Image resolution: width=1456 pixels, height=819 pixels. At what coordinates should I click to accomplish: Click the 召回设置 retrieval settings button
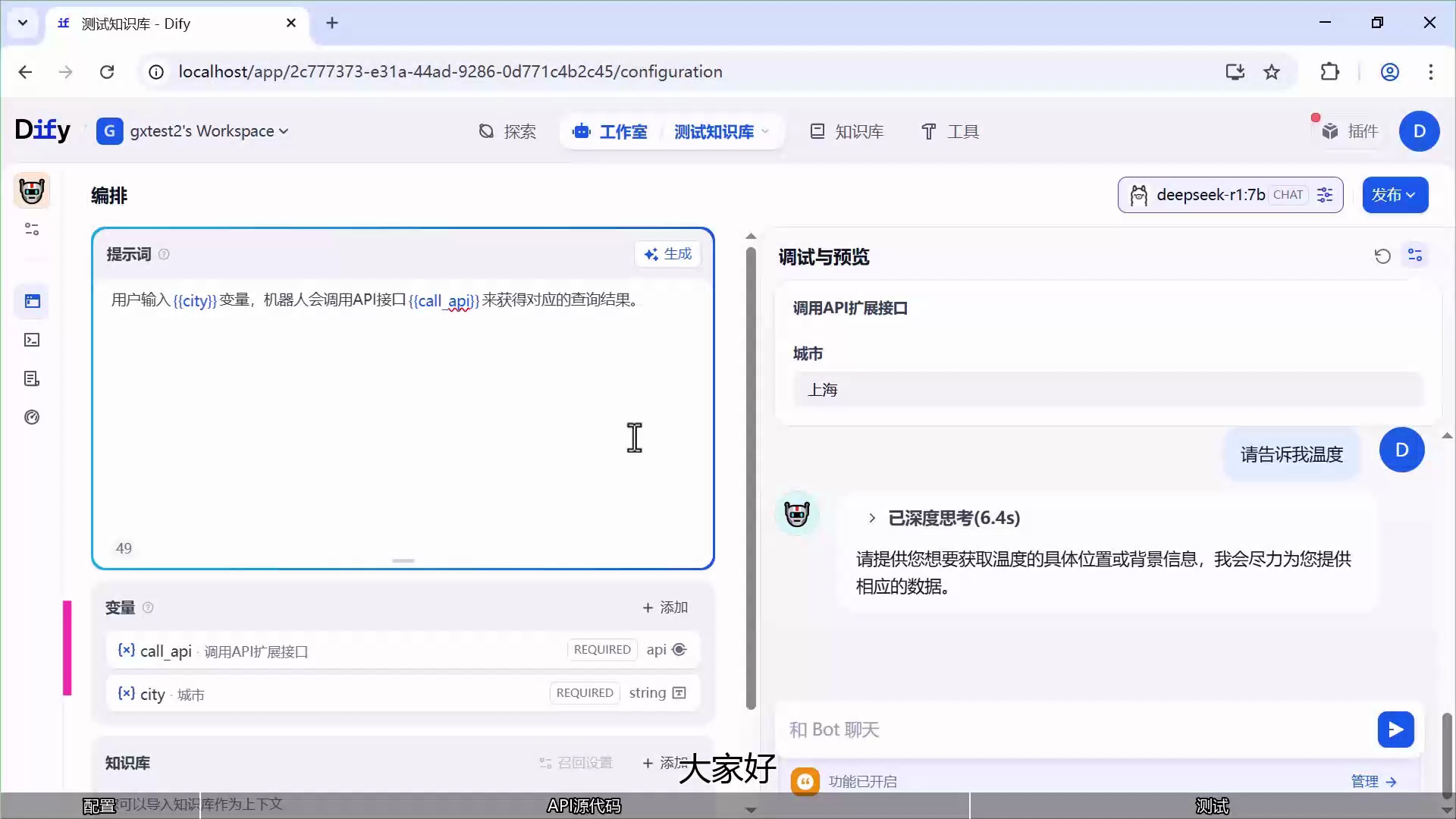pyautogui.click(x=576, y=763)
